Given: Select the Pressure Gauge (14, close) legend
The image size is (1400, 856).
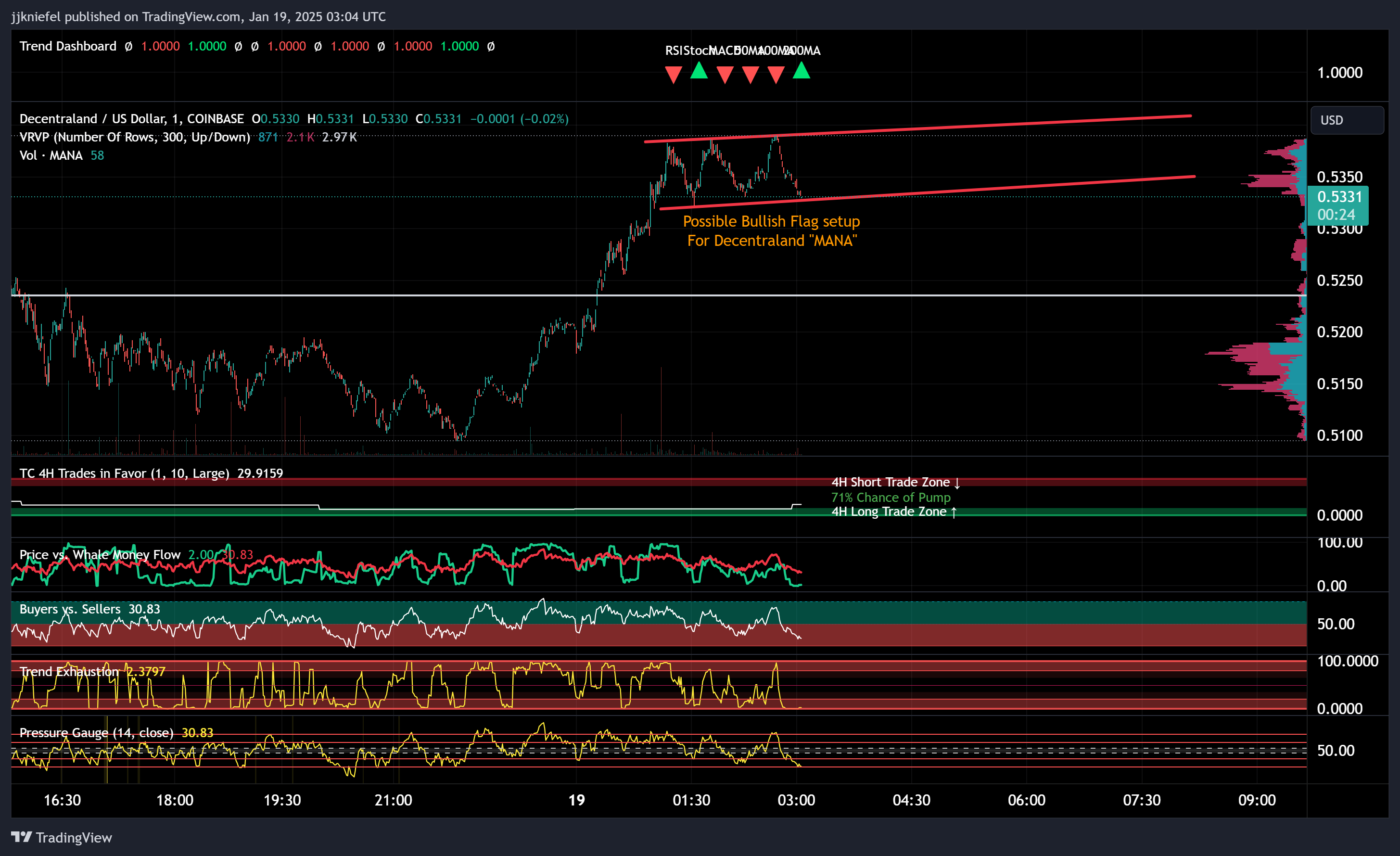Looking at the screenshot, I should [97, 733].
